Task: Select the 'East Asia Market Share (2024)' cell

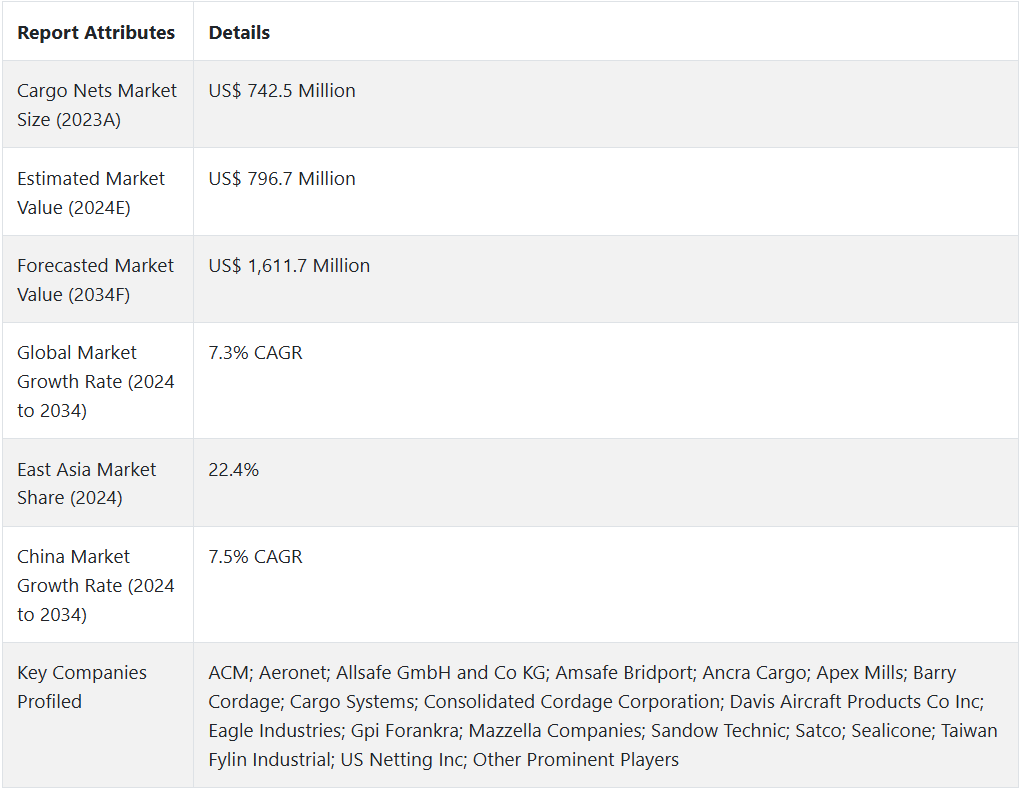Action: tap(98, 483)
